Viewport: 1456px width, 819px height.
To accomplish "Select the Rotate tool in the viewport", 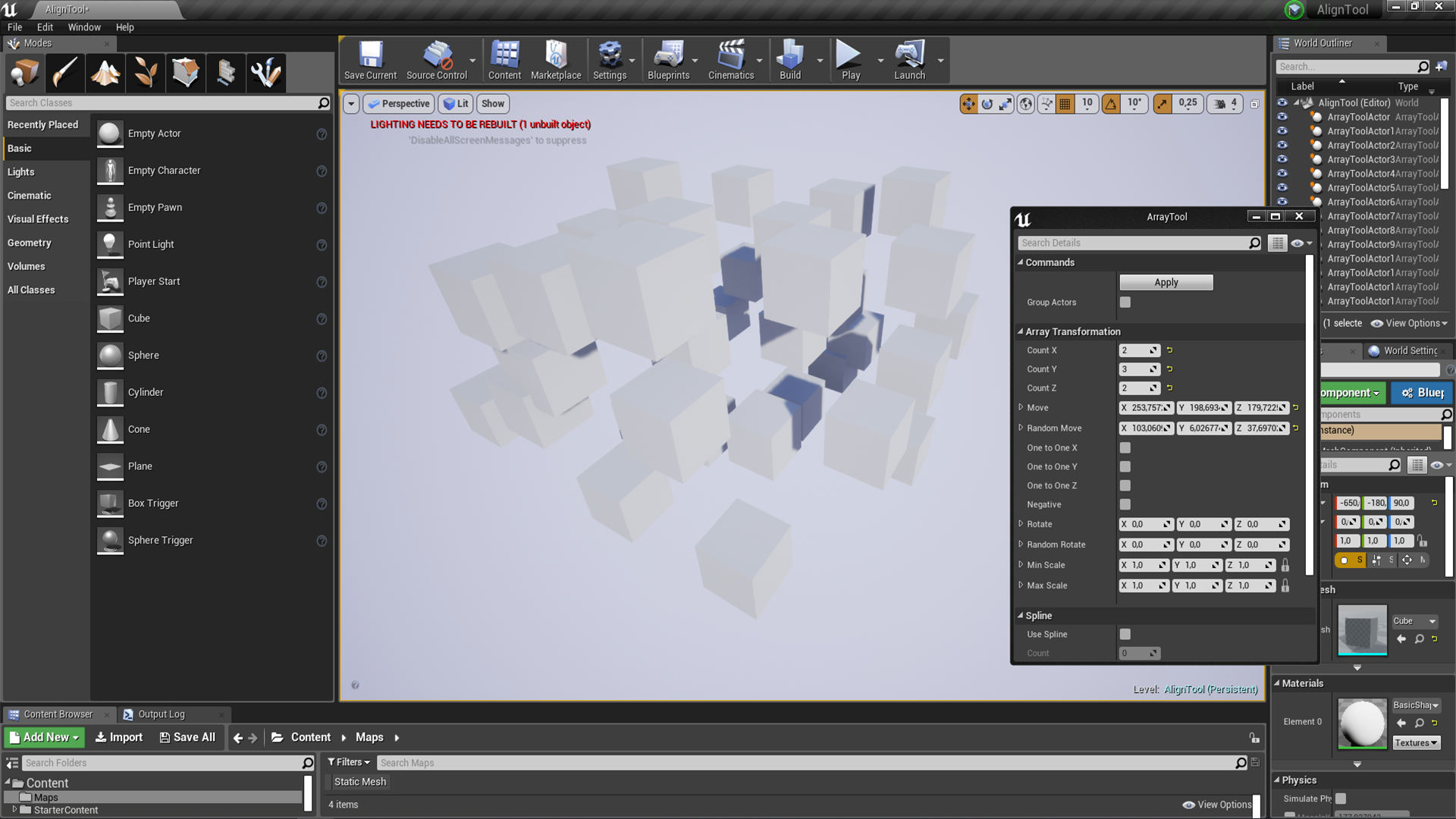I will tap(987, 104).
